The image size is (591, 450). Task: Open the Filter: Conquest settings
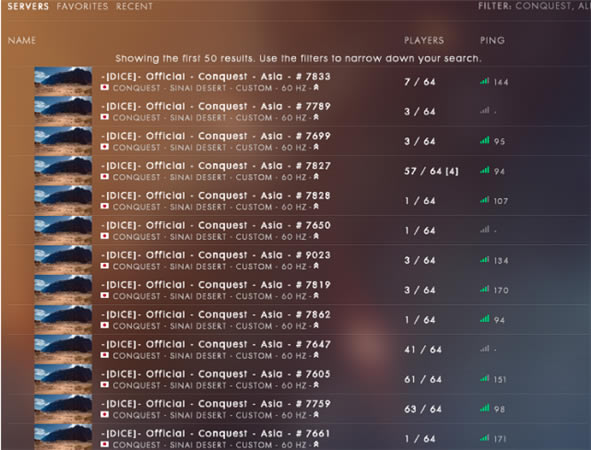[534, 6]
